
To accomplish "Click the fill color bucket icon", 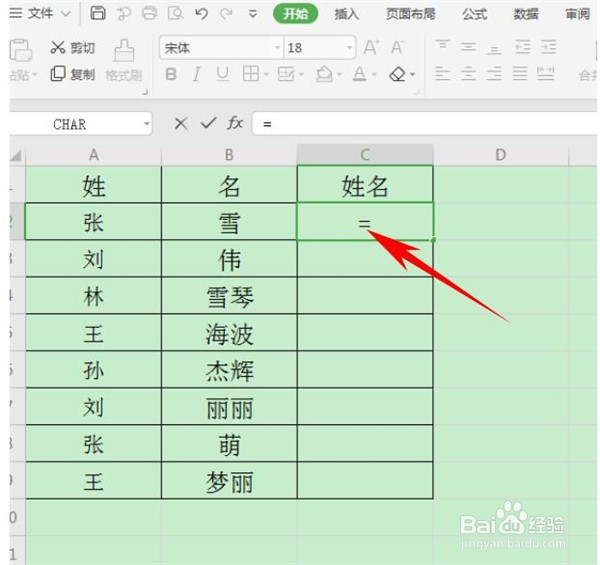I will (324, 74).
